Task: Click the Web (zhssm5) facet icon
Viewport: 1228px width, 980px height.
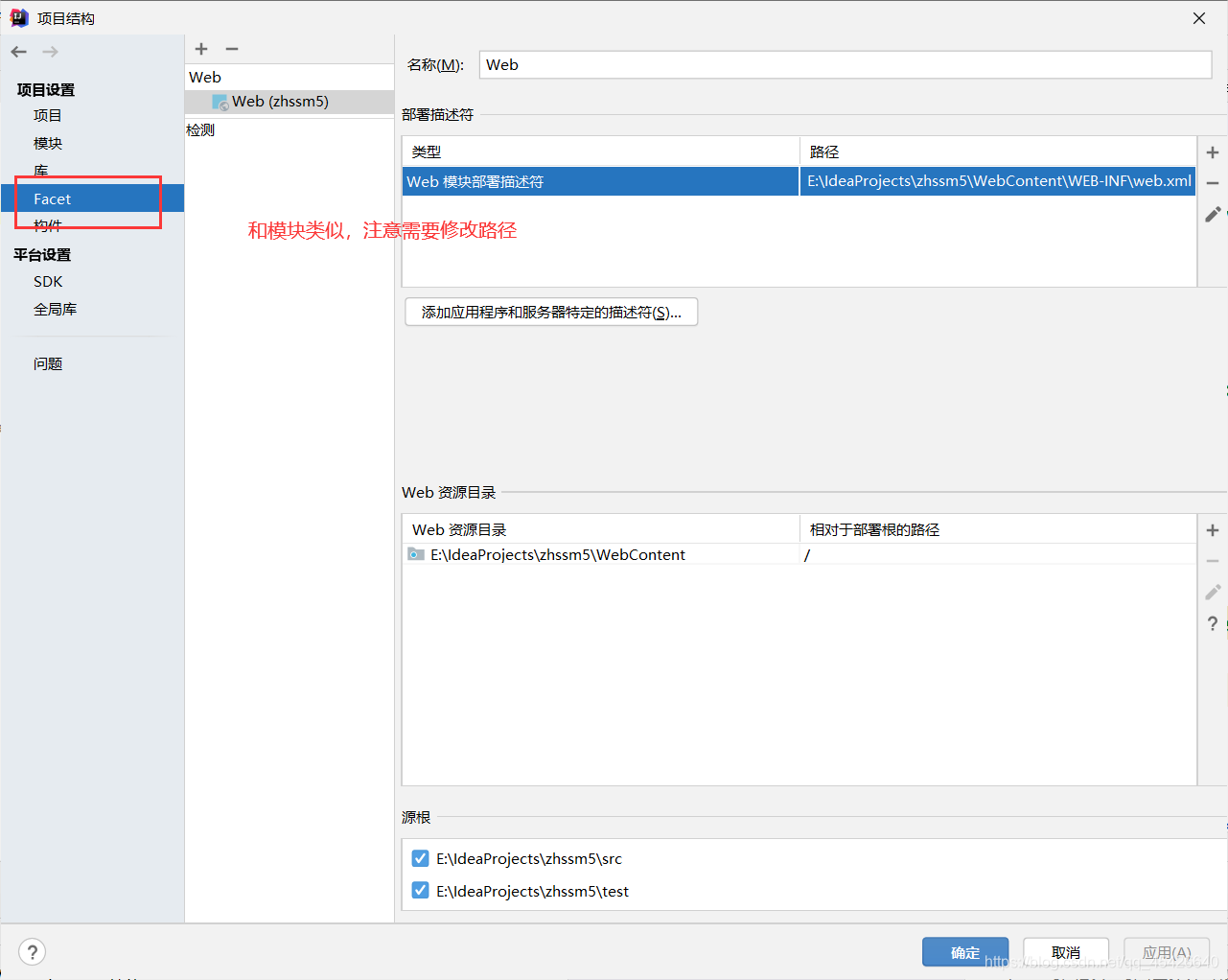Action: (x=220, y=102)
